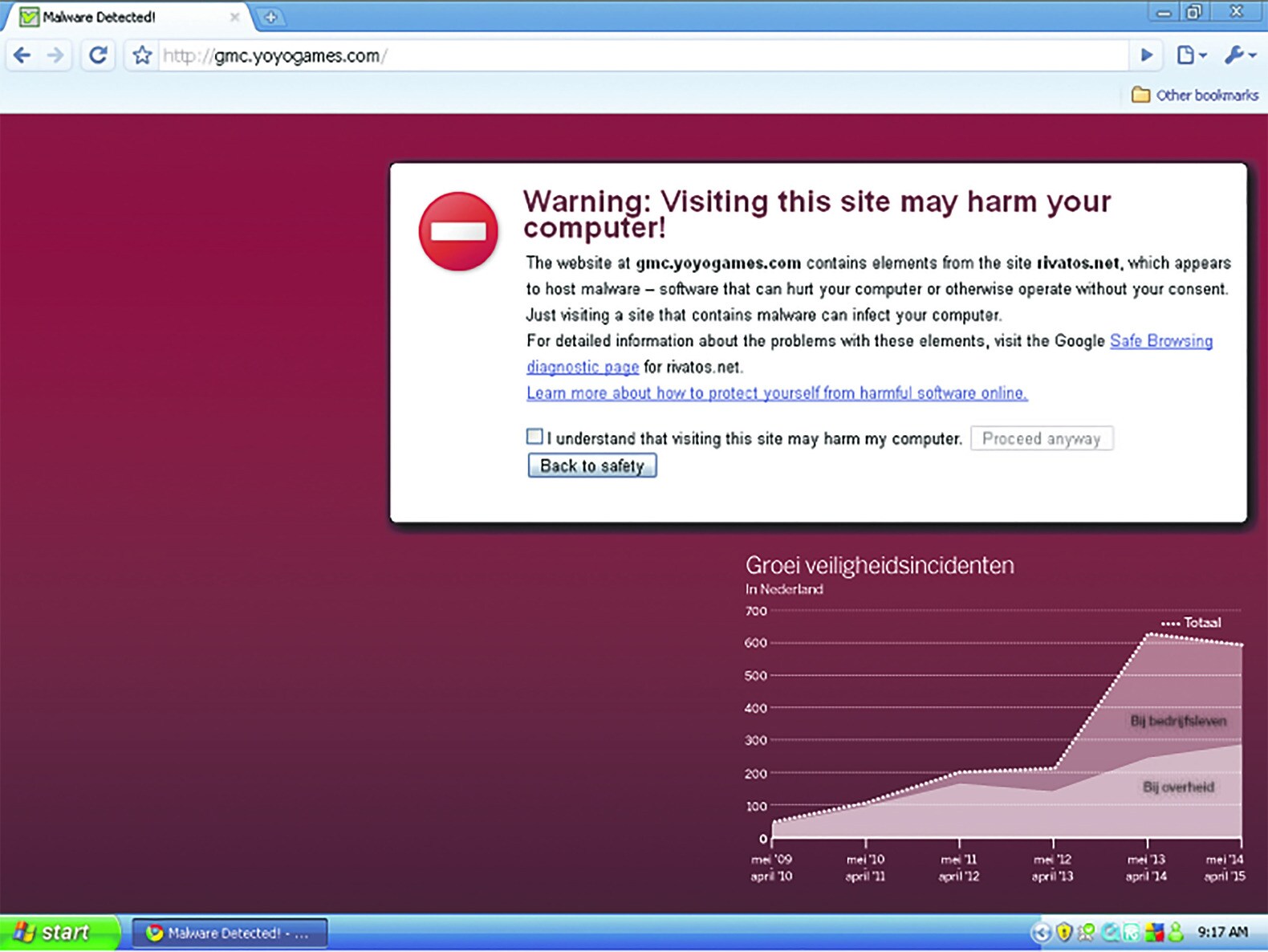Image resolution: width=1268 pixels, height=952 pixels.
Task: Click the Proceed anyway button
Action: [x=1042, y=438]
